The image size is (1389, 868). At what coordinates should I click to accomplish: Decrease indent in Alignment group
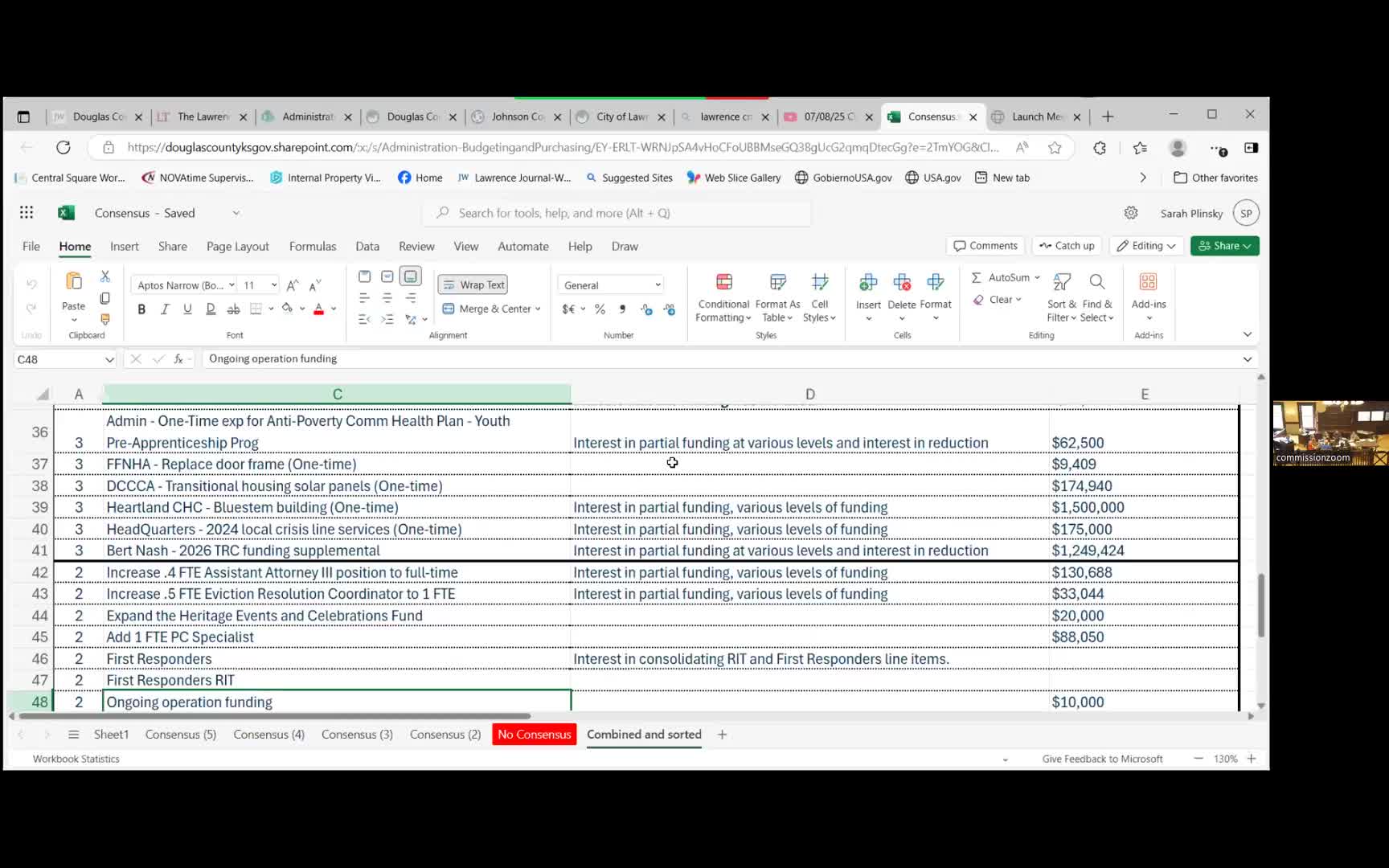pyautogui.click(x=364, y=319)
